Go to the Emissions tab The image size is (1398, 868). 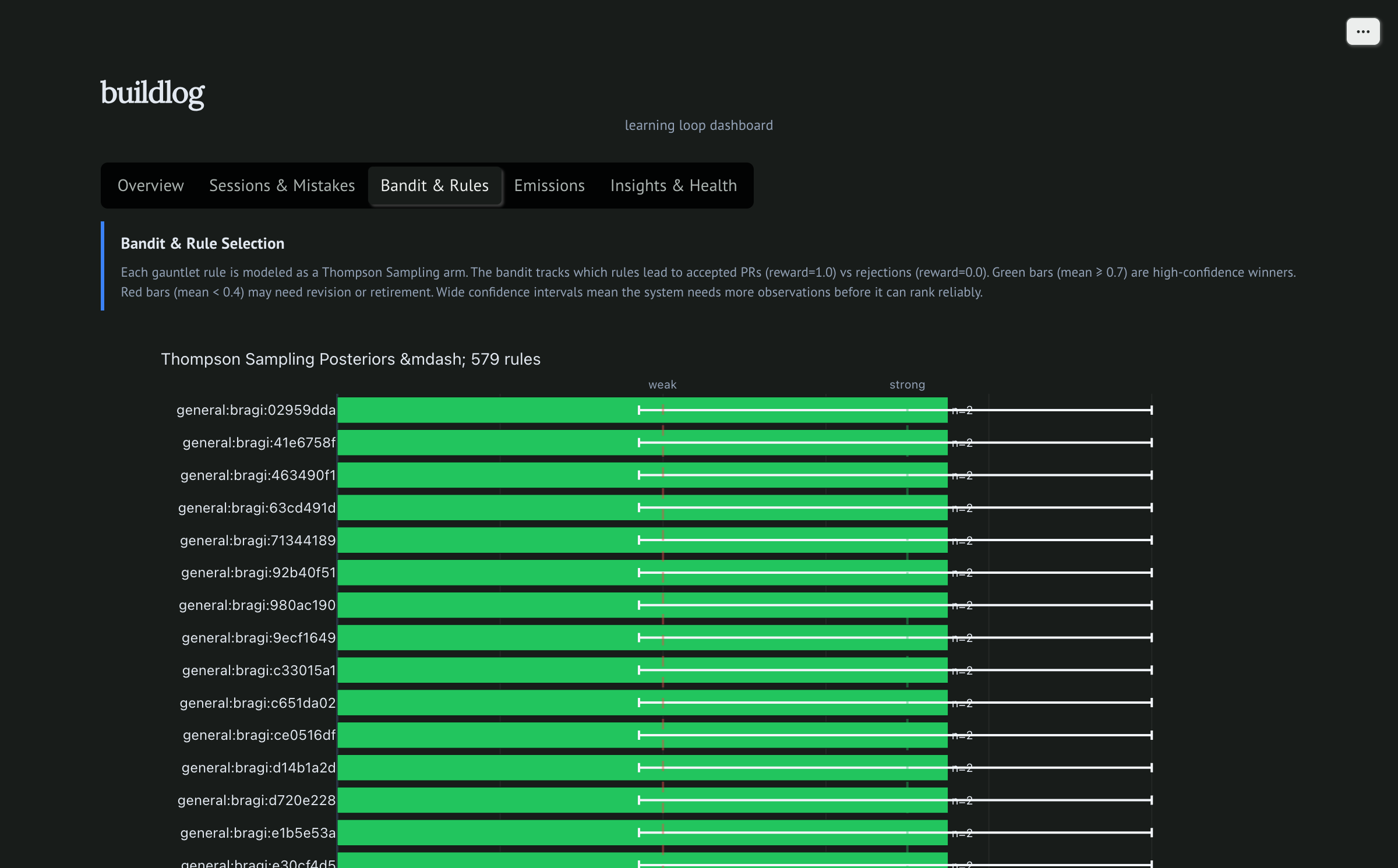549,185
